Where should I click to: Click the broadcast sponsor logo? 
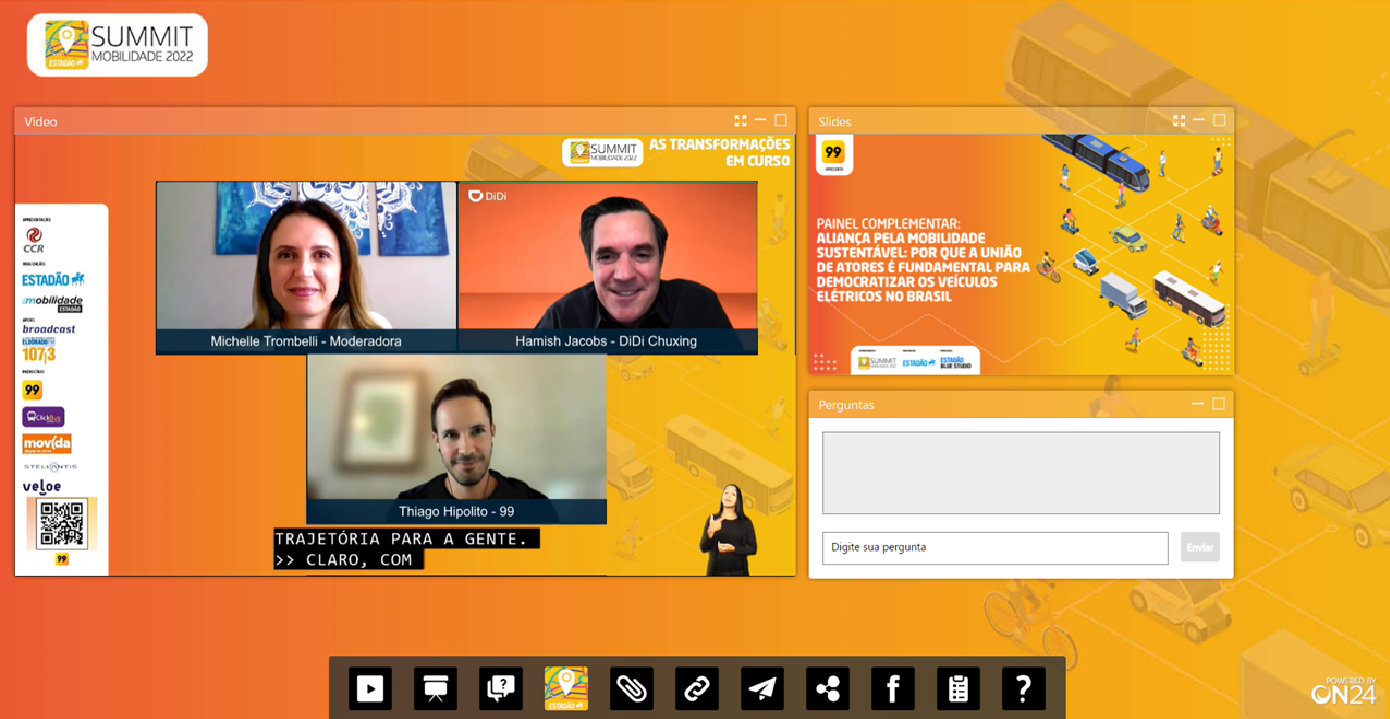49,329
